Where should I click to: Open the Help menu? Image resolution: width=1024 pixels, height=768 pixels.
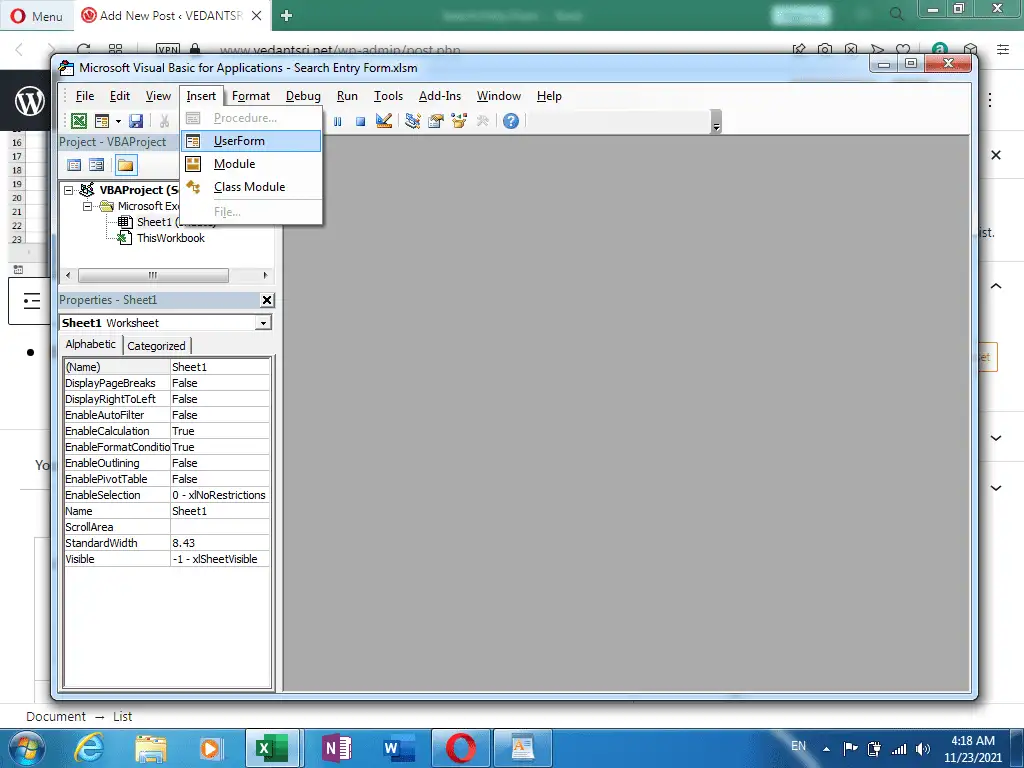(549, 96)
